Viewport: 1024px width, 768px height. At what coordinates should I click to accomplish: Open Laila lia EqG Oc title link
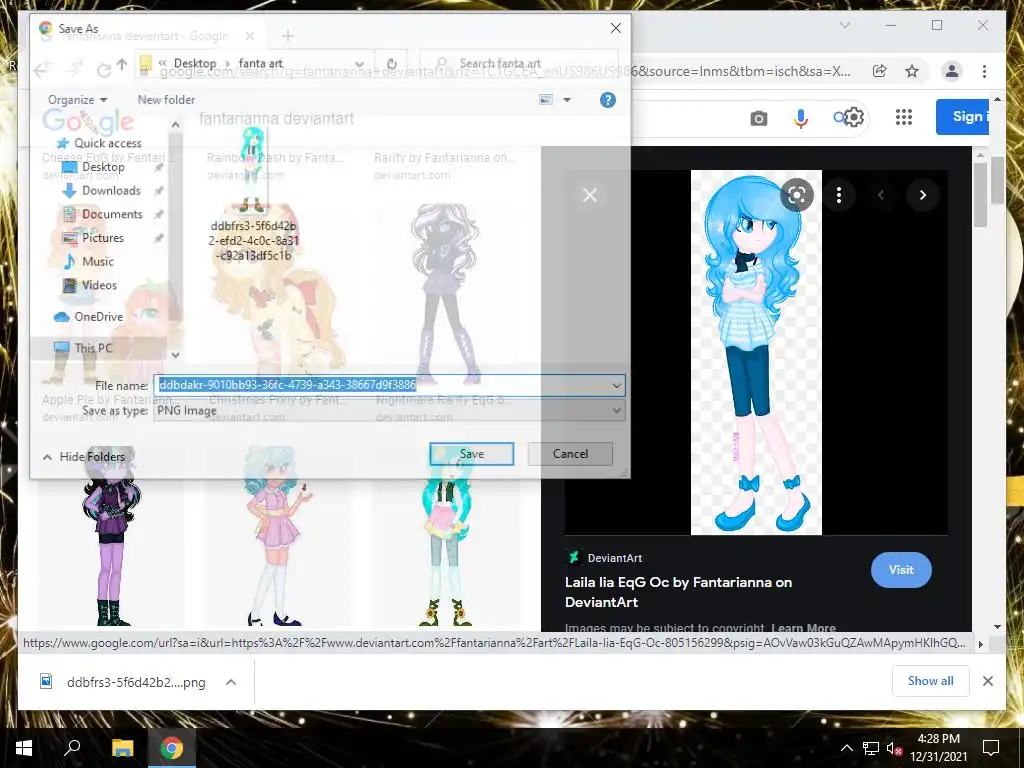pos(678,592)
